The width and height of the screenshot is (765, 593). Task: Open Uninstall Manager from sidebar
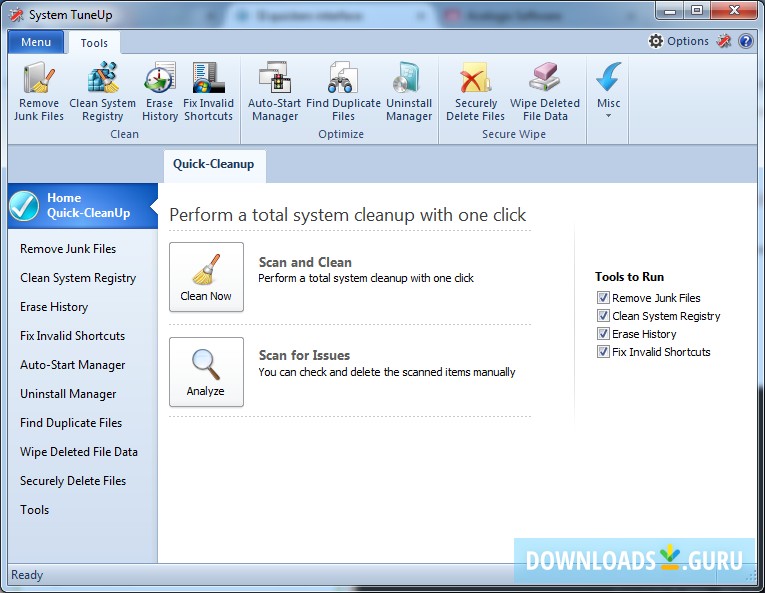click(x=68, y=394)
